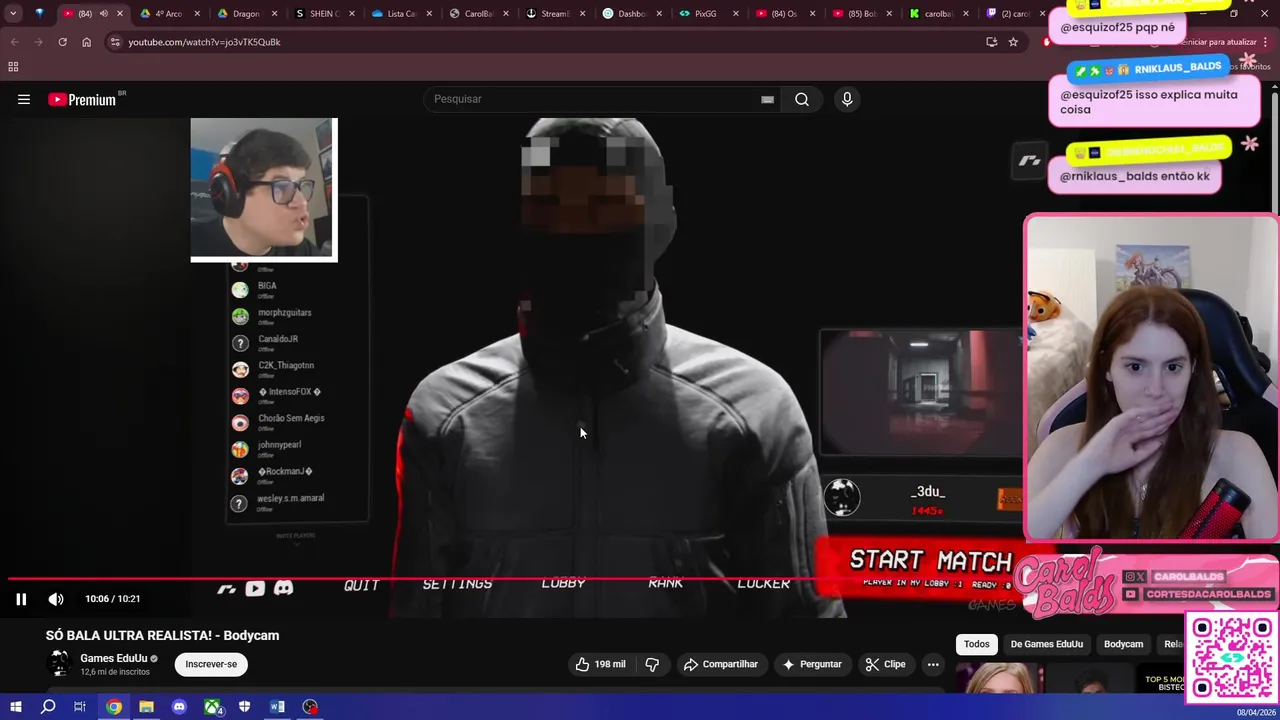The image size is (1280, 720).
Task: Click QUIT in the game menu
Action: [x=362, y=585]
